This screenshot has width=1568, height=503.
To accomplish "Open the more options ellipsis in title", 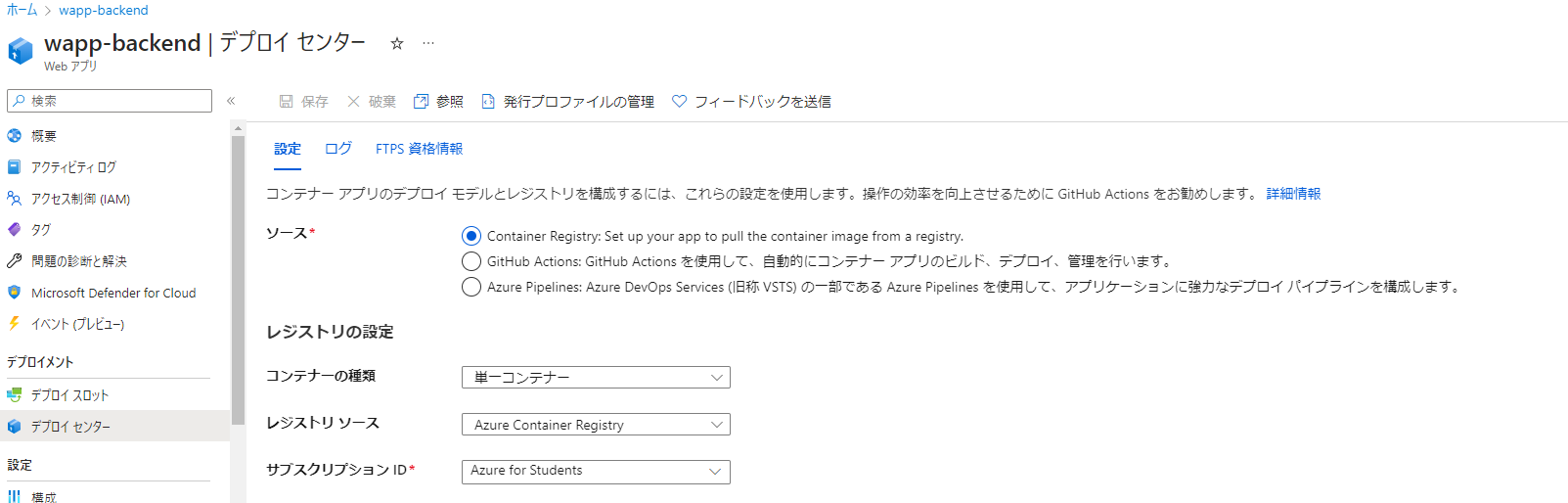I will pos(428,43).
